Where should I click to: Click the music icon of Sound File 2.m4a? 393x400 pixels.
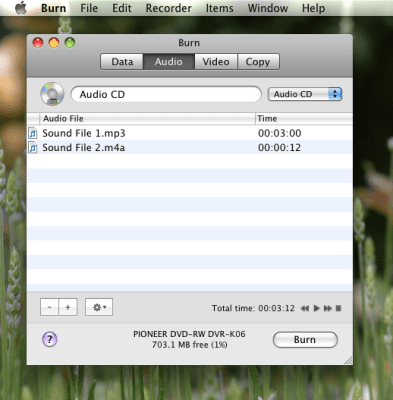coord(33,148)
